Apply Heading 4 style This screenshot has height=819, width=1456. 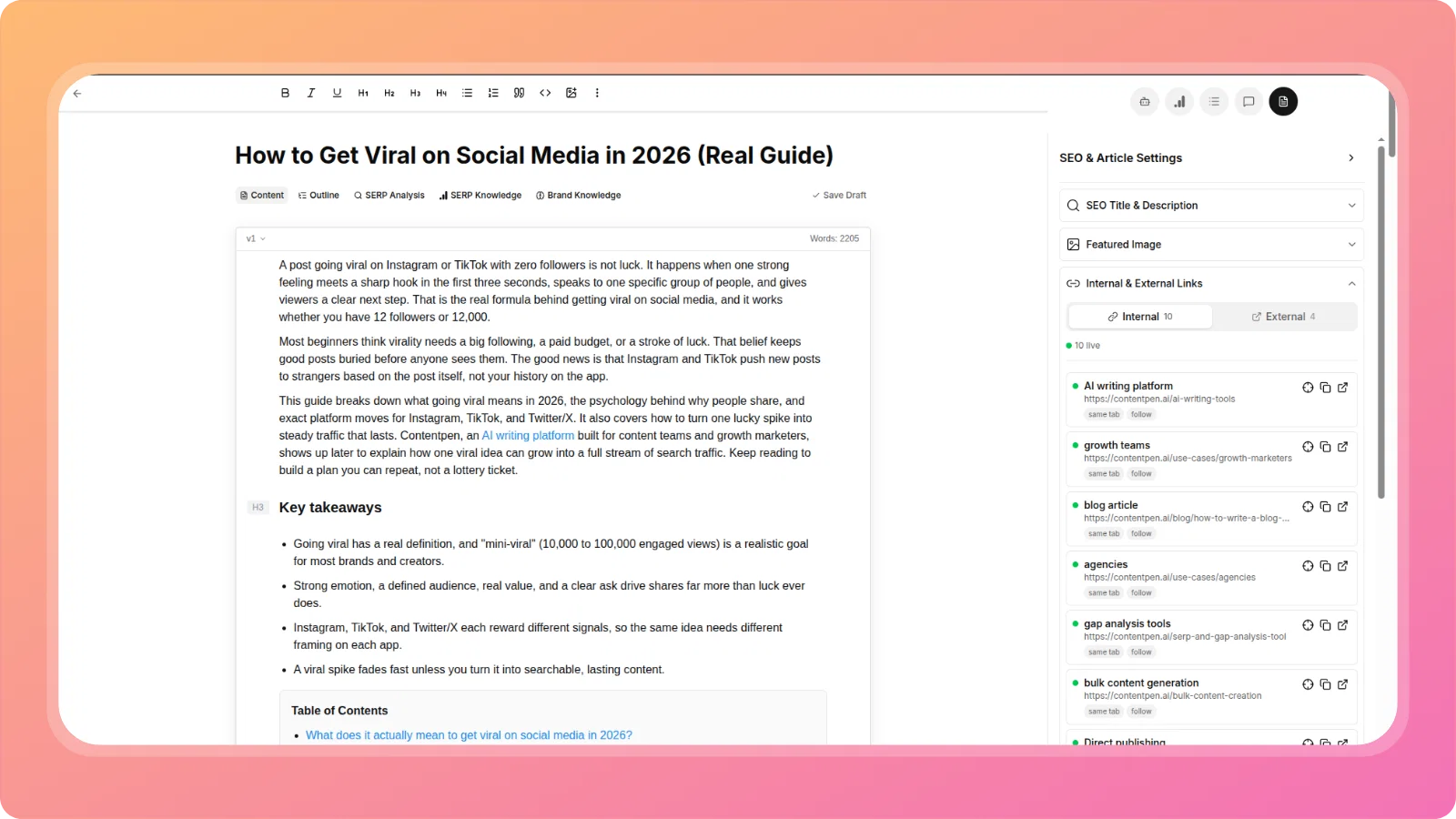tap(441, 93)
